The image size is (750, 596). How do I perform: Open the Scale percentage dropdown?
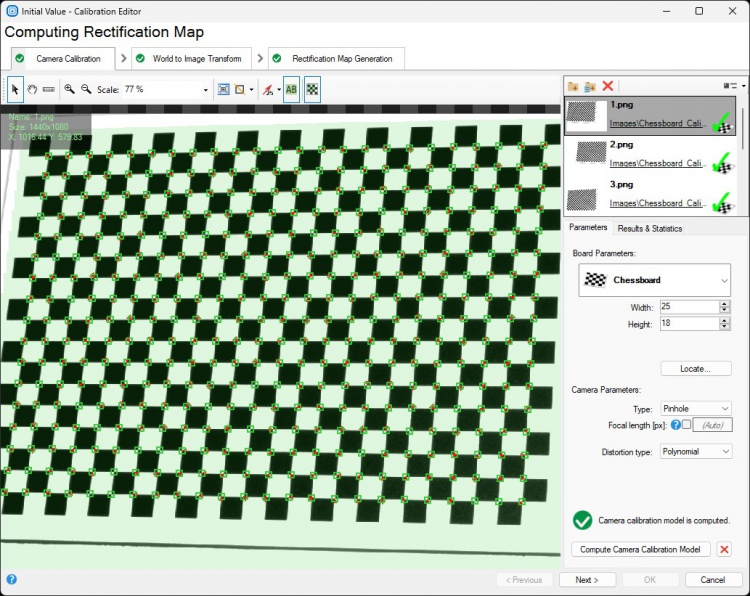pos(206,90)
